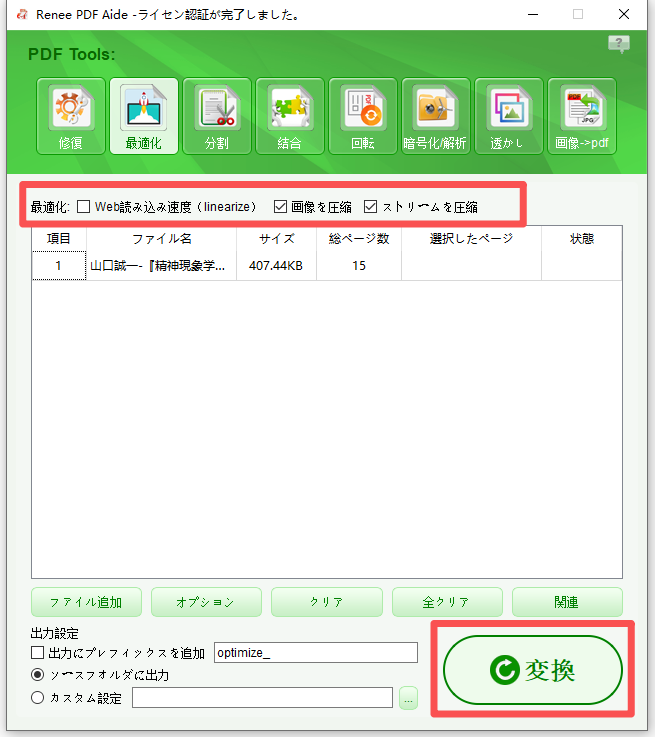Viewport: 655px width, 737px height.
Task: Open the 結合 (Merge) PDF tool
Action: 290,116
